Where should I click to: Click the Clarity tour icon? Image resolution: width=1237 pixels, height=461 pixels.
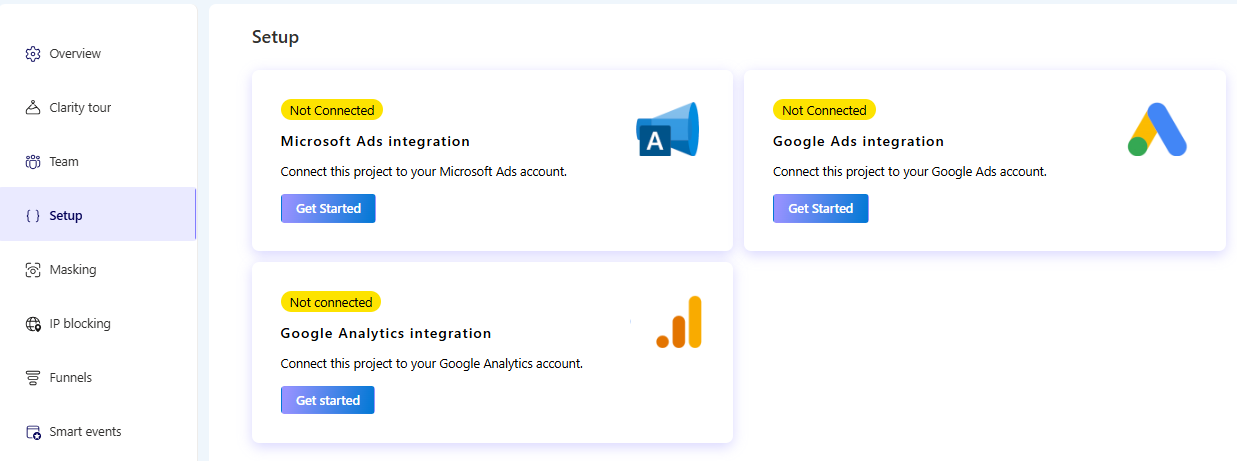(x=32, y=108)
